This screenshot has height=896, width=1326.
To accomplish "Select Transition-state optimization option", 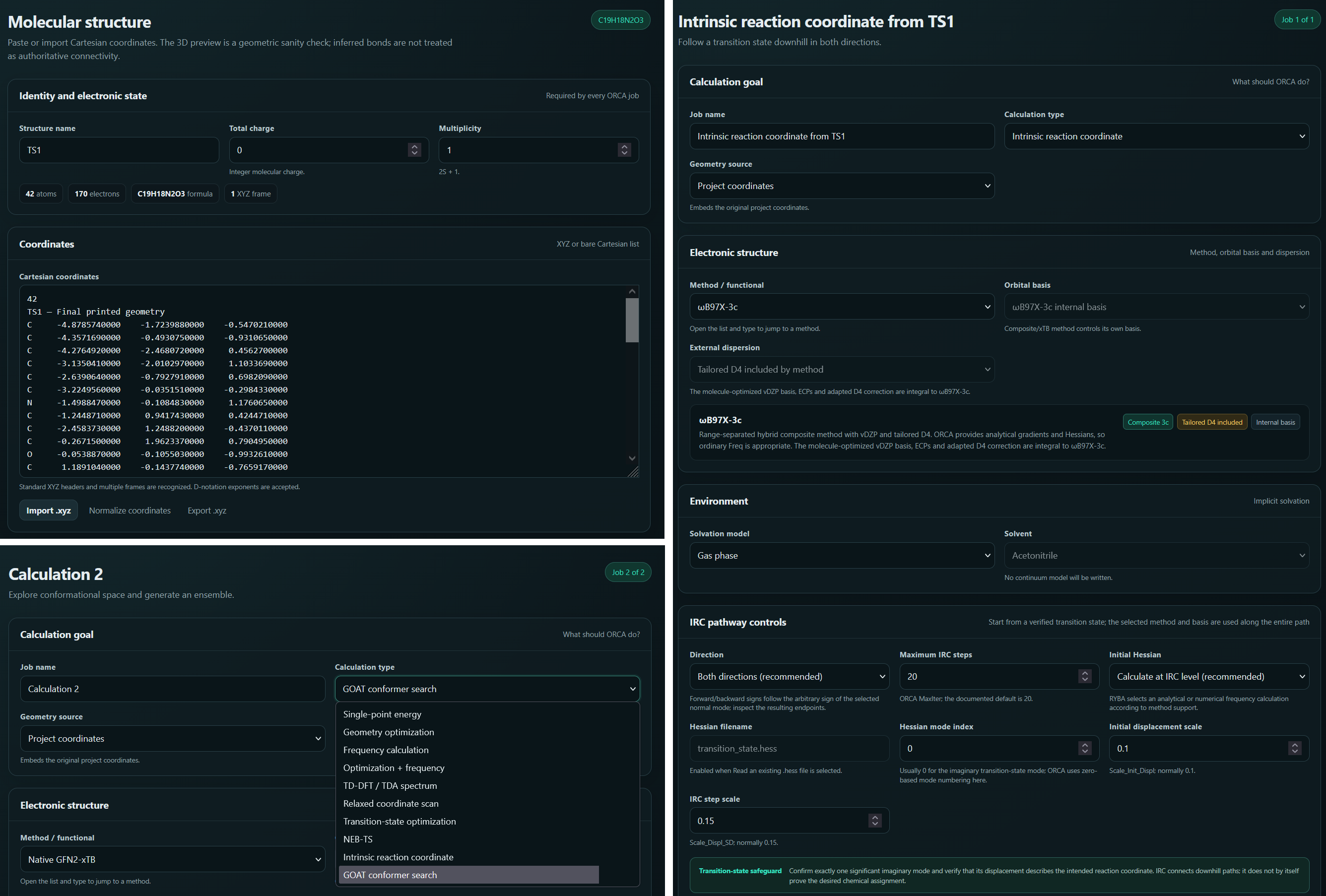I will 468,821.
